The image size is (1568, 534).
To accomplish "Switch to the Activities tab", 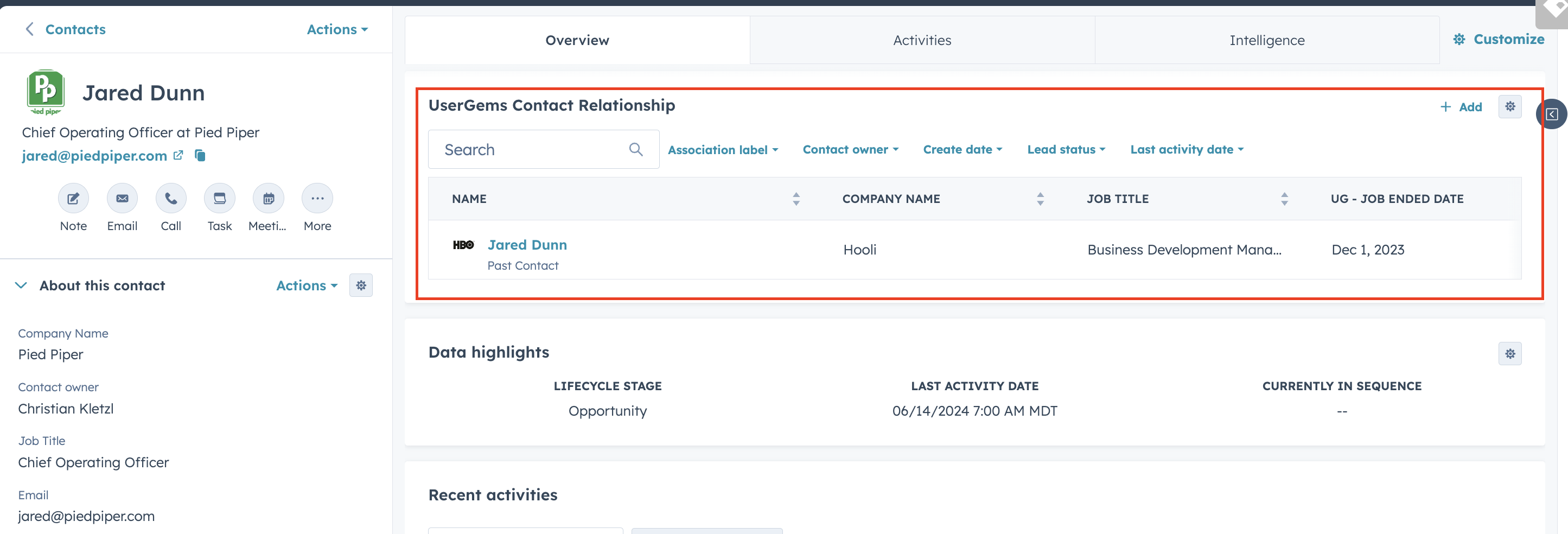I will pos(922,40).
